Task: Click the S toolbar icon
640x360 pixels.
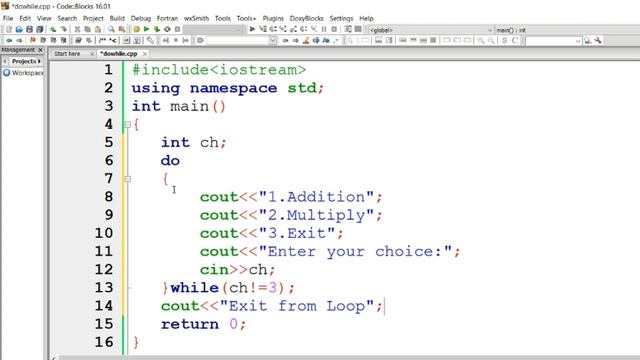Action: (504, 40)
